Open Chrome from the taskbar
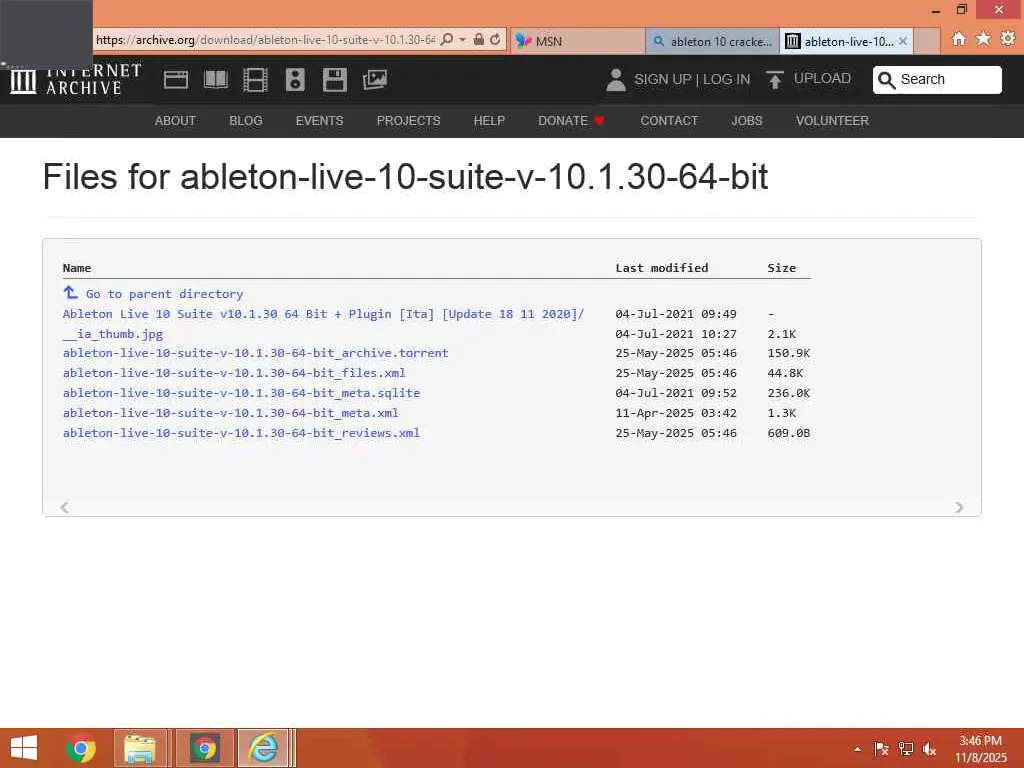This screenshot has height=768, width=1024. 81,748
